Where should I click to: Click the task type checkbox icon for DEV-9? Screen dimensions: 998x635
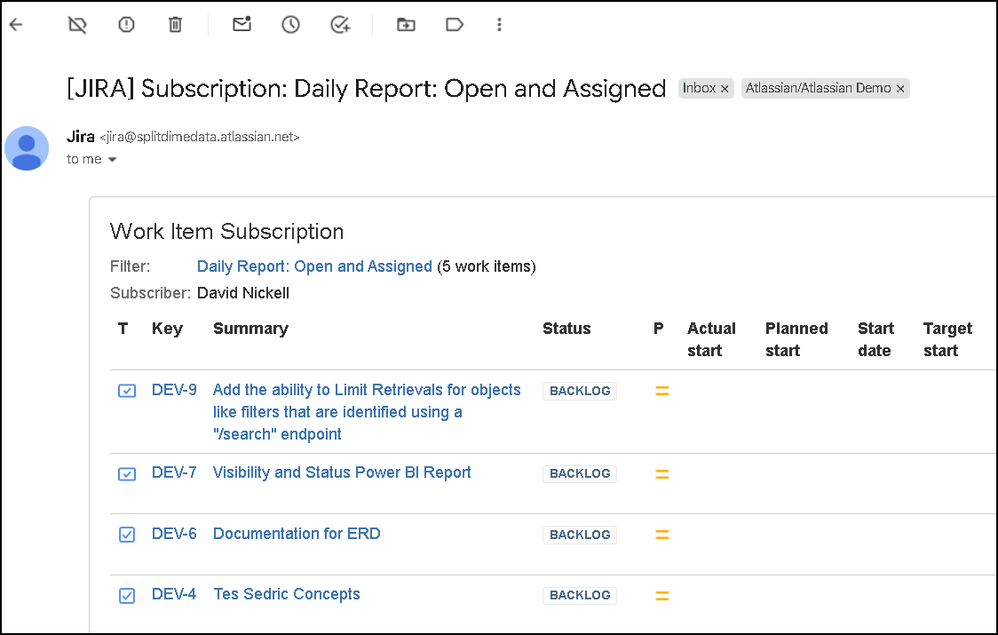click(127, 391)
